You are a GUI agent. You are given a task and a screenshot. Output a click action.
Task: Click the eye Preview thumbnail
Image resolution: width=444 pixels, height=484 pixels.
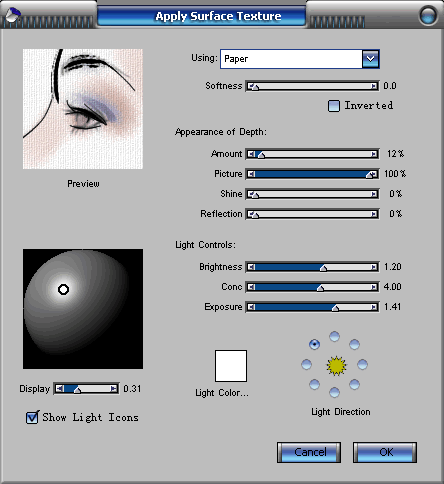coord(83,109)
